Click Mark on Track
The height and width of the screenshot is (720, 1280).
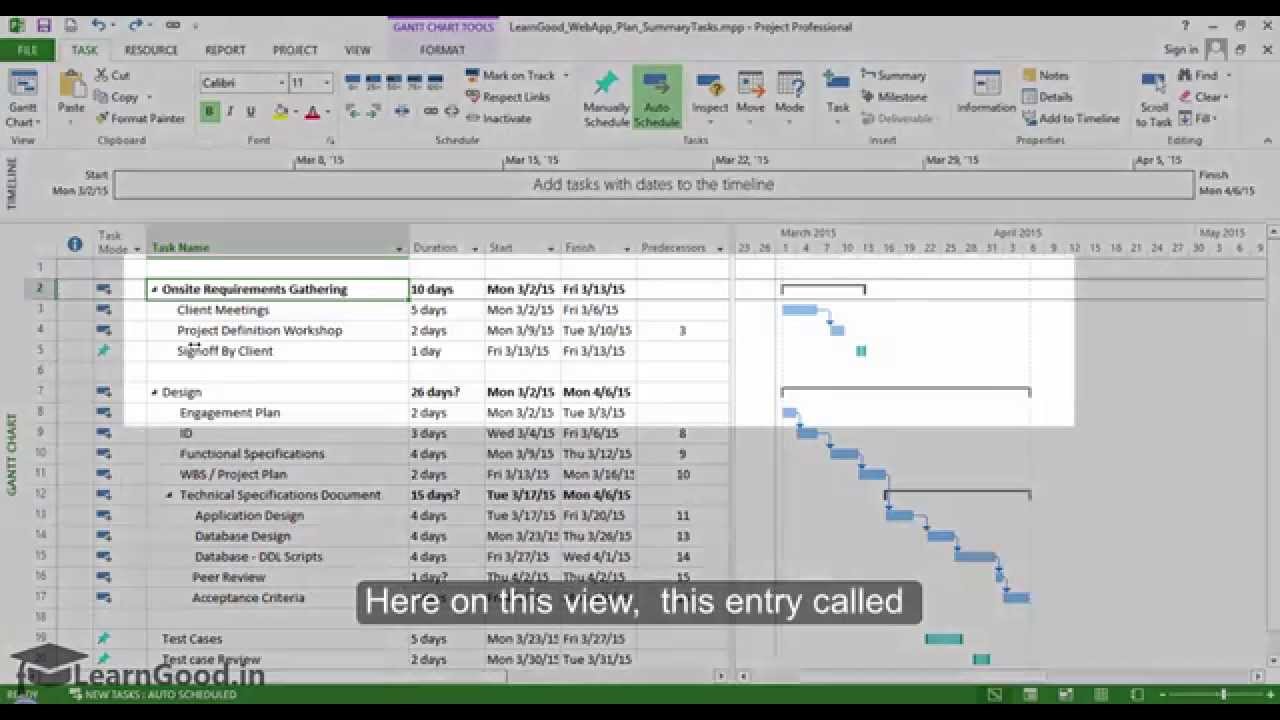(x=510, y=75)
